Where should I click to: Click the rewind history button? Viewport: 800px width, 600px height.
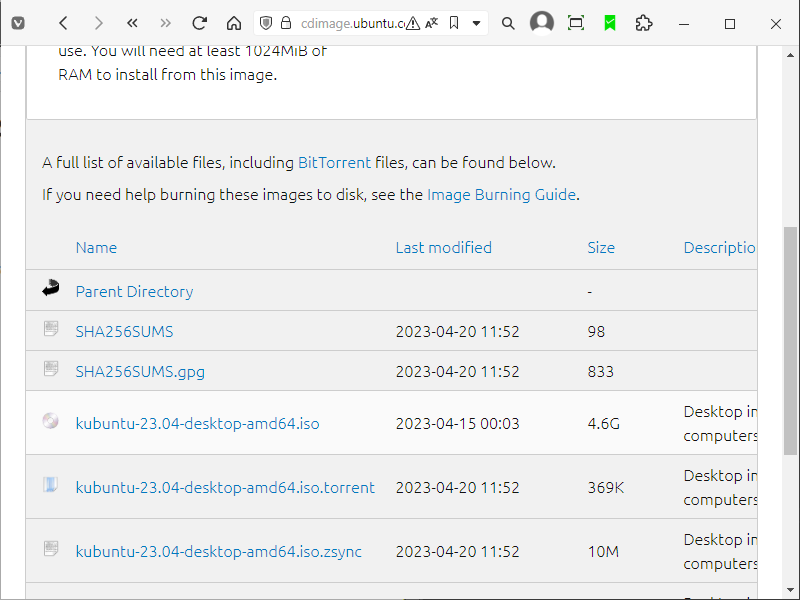coord(132,23)
